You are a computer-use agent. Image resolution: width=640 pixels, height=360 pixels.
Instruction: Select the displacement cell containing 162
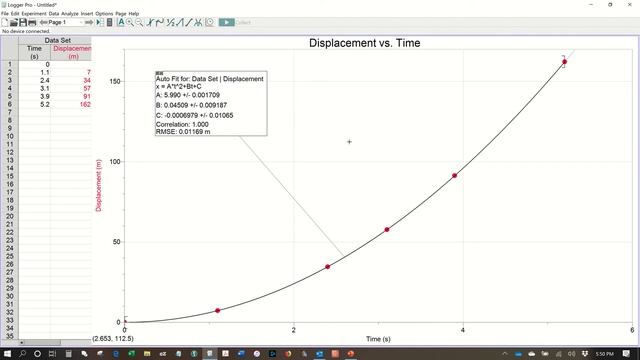click(x=71, y=104)
